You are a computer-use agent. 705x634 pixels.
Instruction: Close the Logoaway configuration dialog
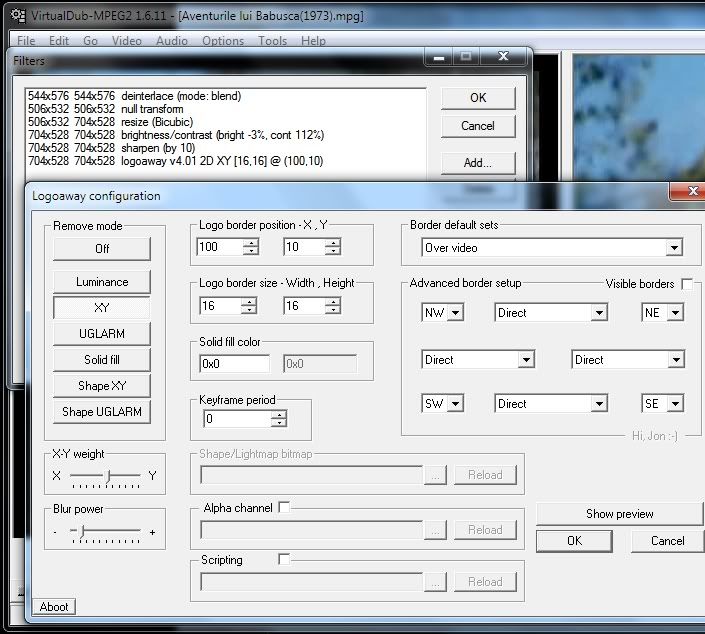[x=690, y=190]
